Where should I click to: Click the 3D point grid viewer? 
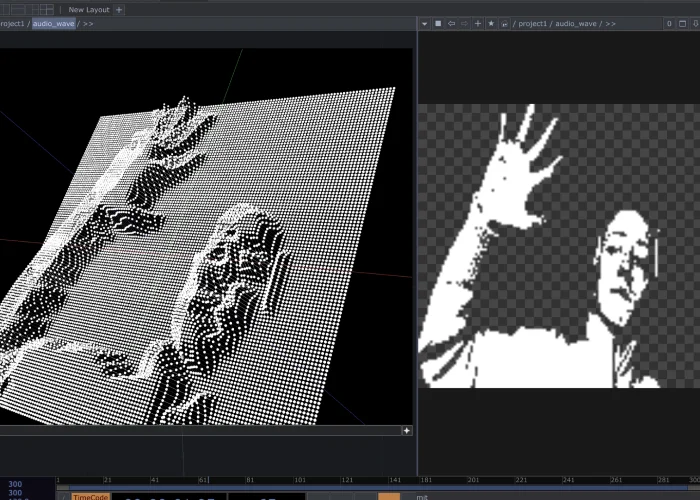click(x=206, y=237)
